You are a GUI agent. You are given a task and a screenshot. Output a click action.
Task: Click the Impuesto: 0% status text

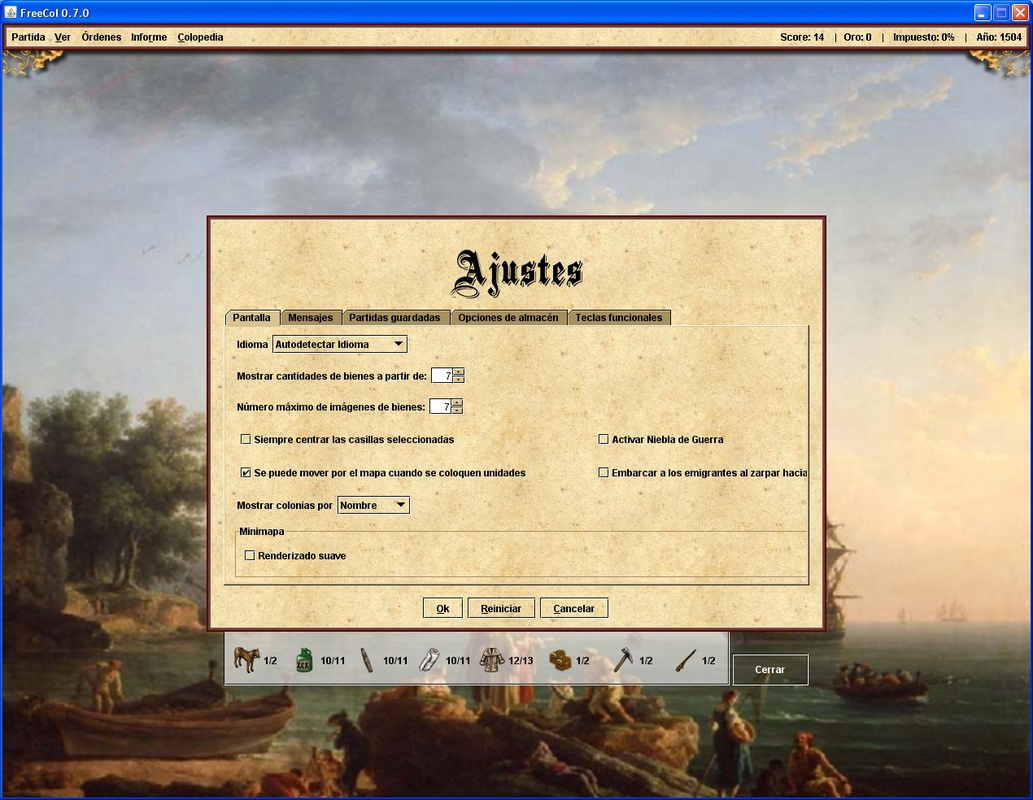(x=924, y=37)
